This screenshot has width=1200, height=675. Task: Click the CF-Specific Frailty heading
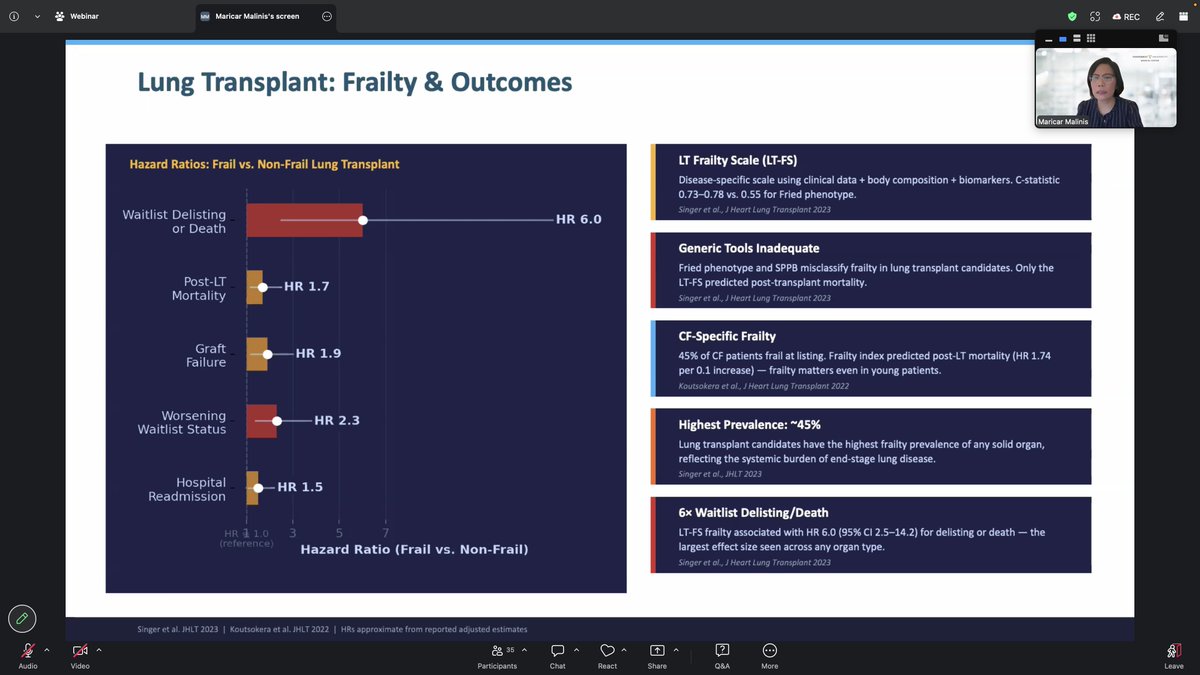click(x=727, y=336)
